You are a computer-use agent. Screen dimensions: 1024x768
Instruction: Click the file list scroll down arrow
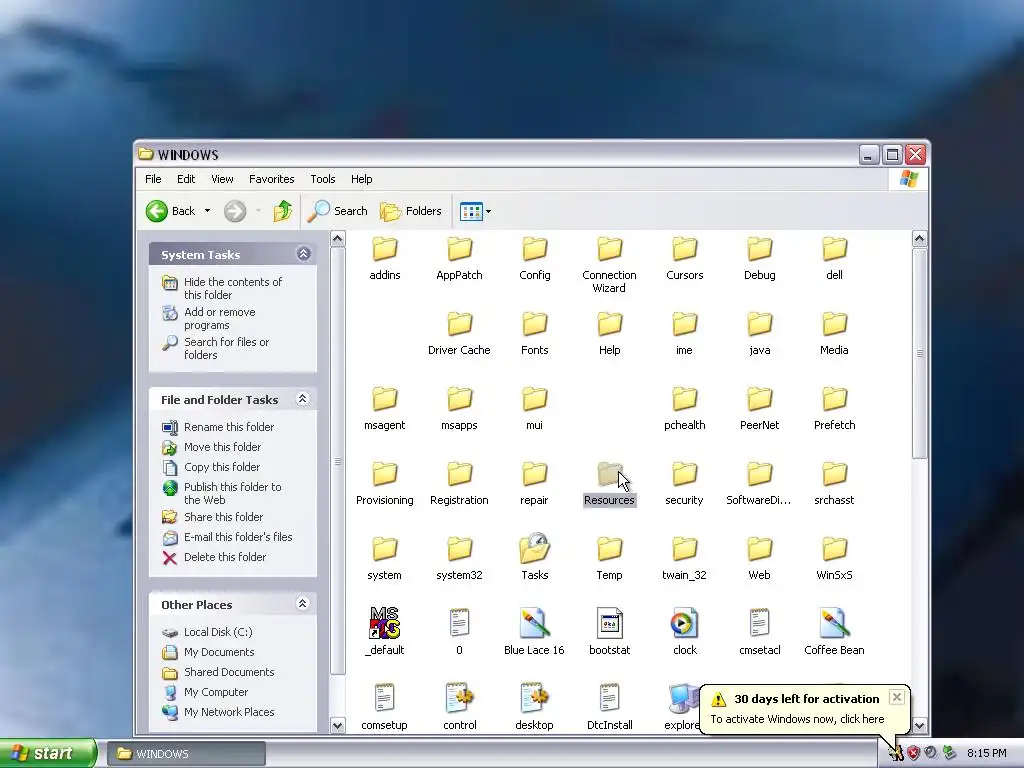(920, 725)
